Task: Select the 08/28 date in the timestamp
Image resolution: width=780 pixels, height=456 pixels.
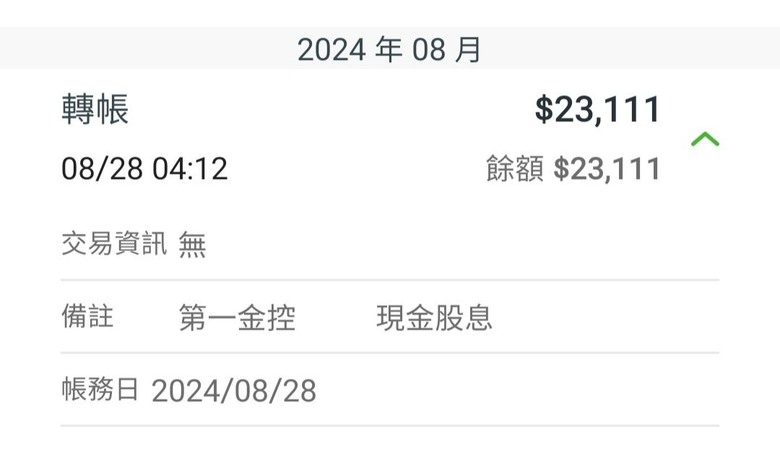Action: point(102,168)
